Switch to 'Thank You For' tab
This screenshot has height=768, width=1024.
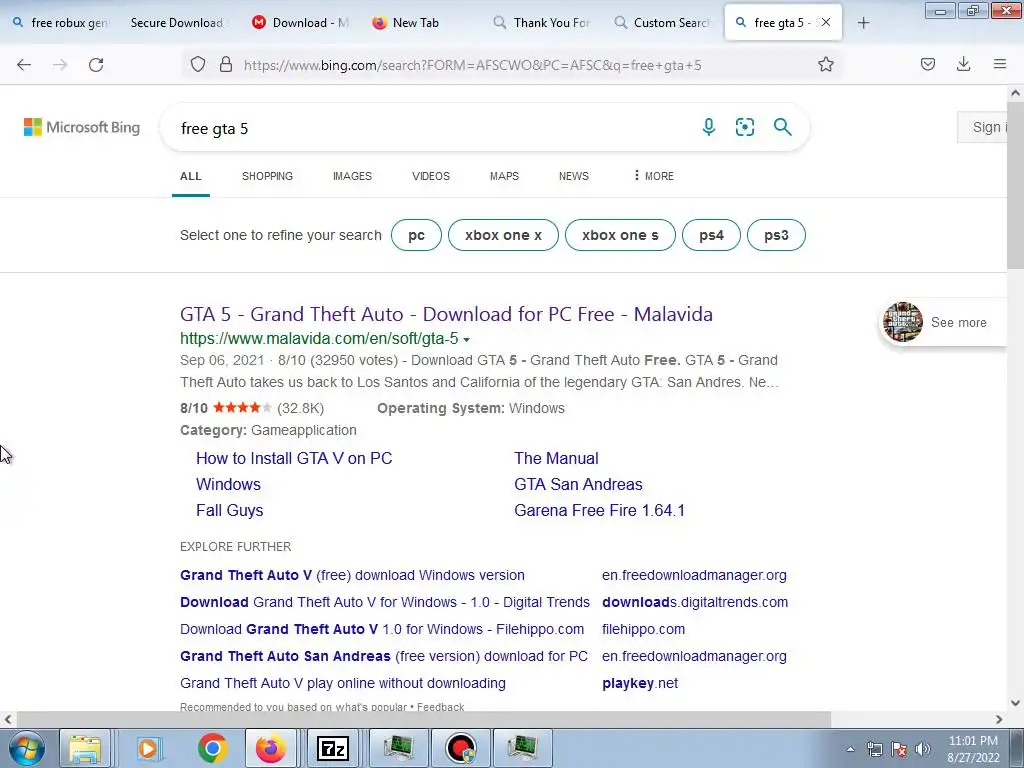541,23
